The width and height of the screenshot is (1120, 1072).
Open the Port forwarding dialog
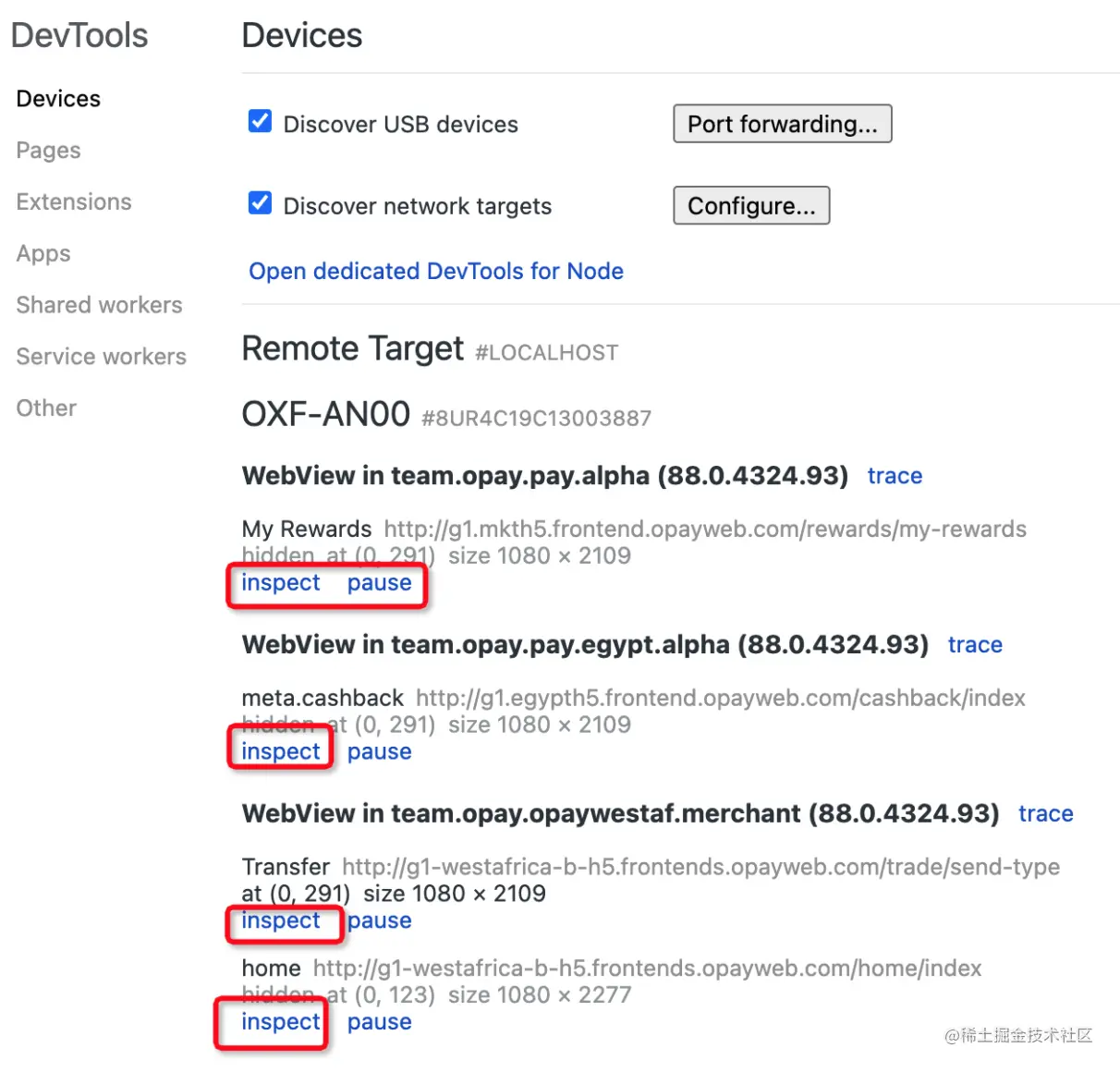[x=782, y=124]
